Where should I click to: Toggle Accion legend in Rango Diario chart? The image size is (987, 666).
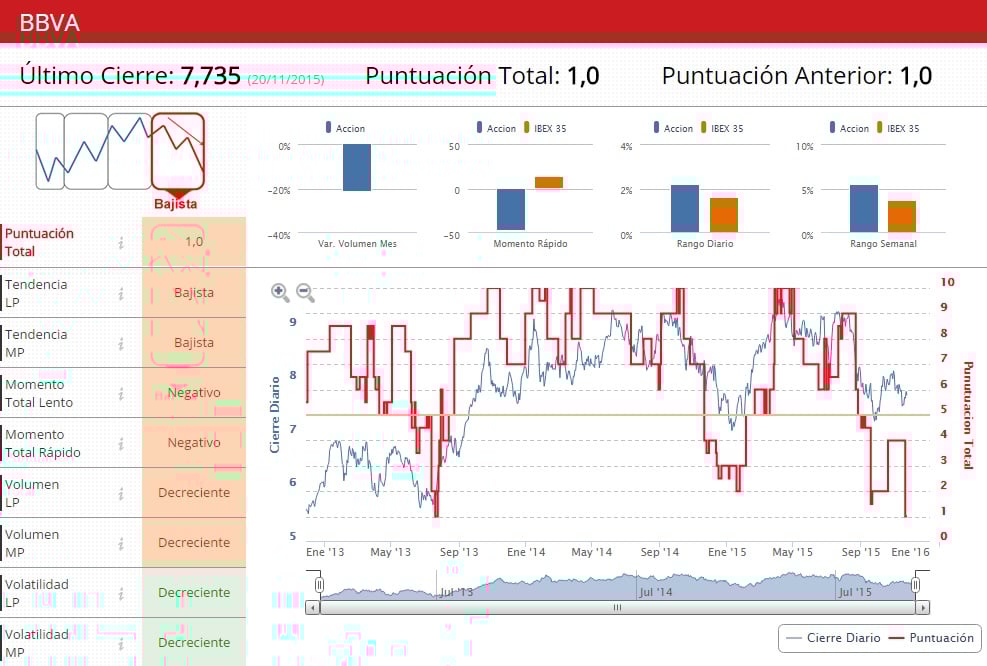click(x=673, y=128)
